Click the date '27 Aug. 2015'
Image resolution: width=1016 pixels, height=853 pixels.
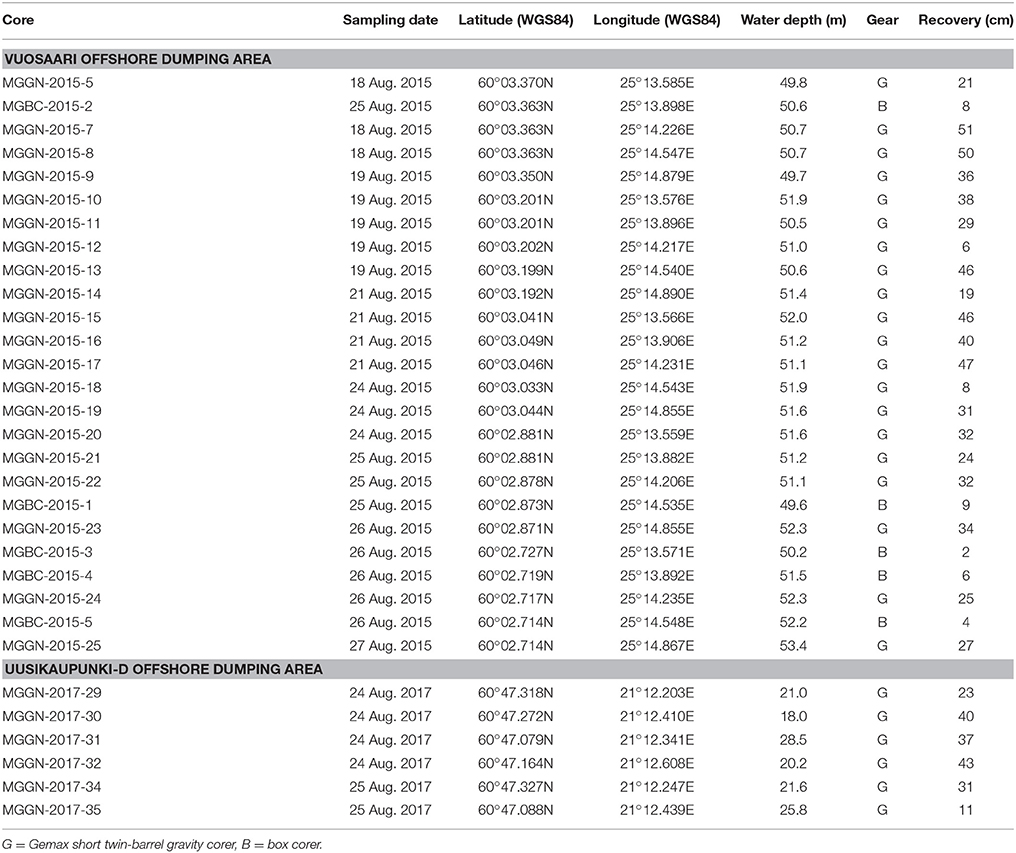[x=390, y=646]
